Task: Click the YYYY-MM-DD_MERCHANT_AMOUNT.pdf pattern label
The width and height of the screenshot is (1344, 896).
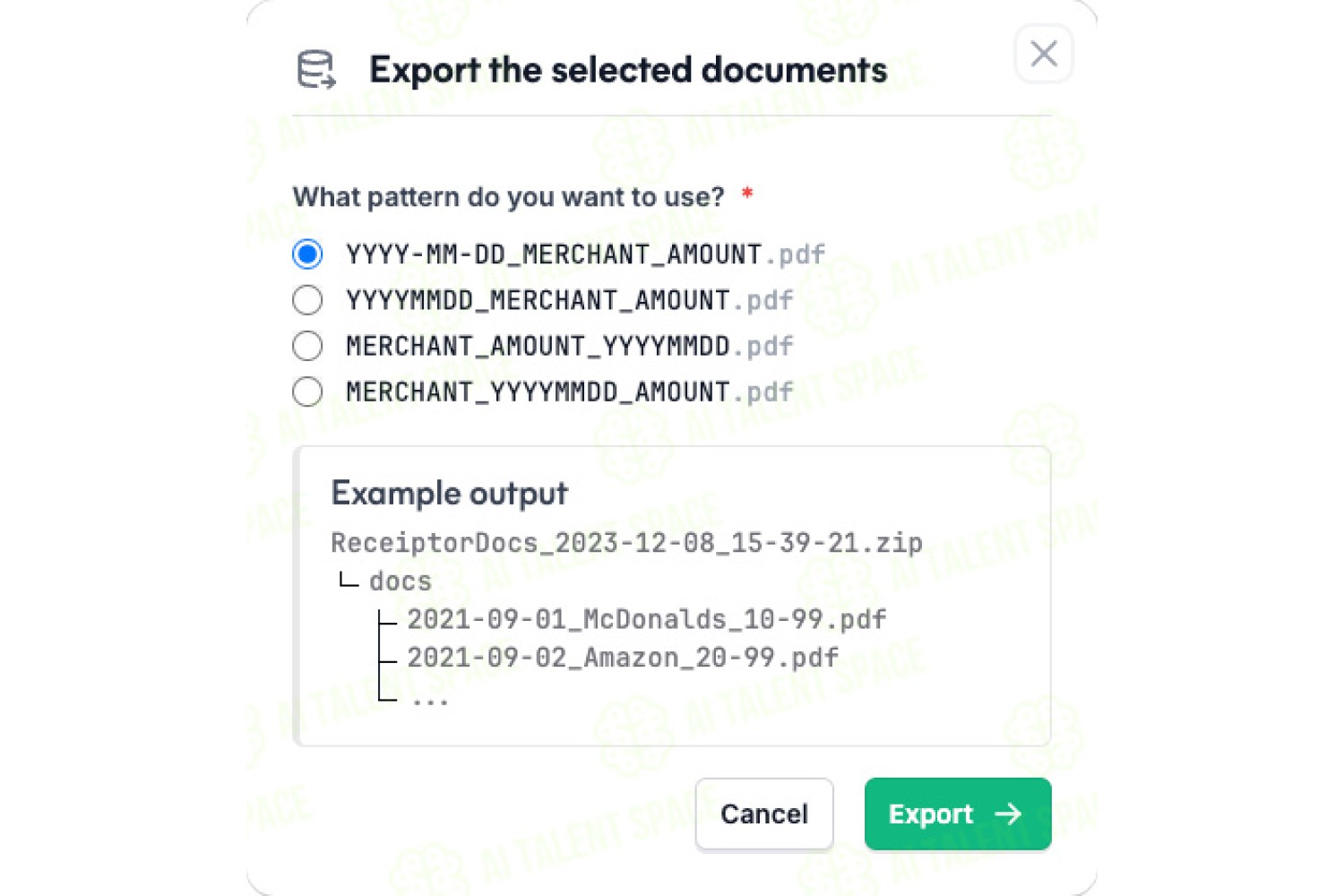Action: (x=585, y=254)
